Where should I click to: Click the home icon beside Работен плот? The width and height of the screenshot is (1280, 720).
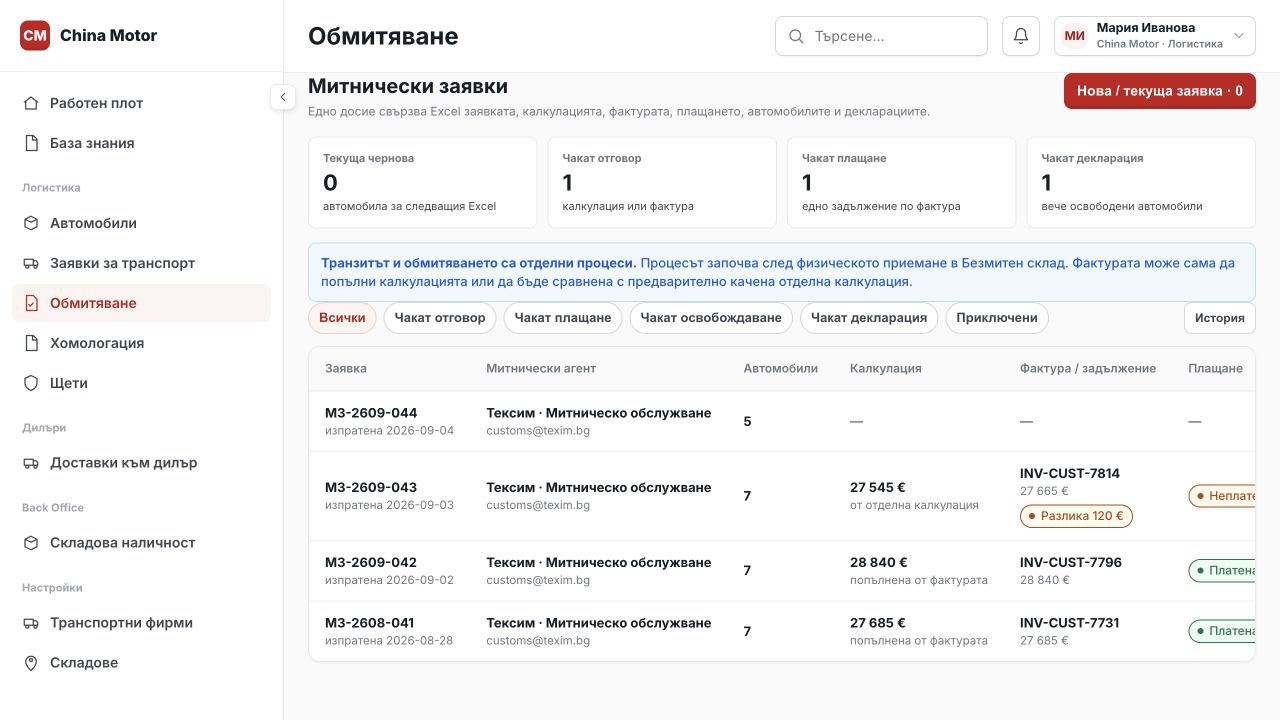point(31,103)
